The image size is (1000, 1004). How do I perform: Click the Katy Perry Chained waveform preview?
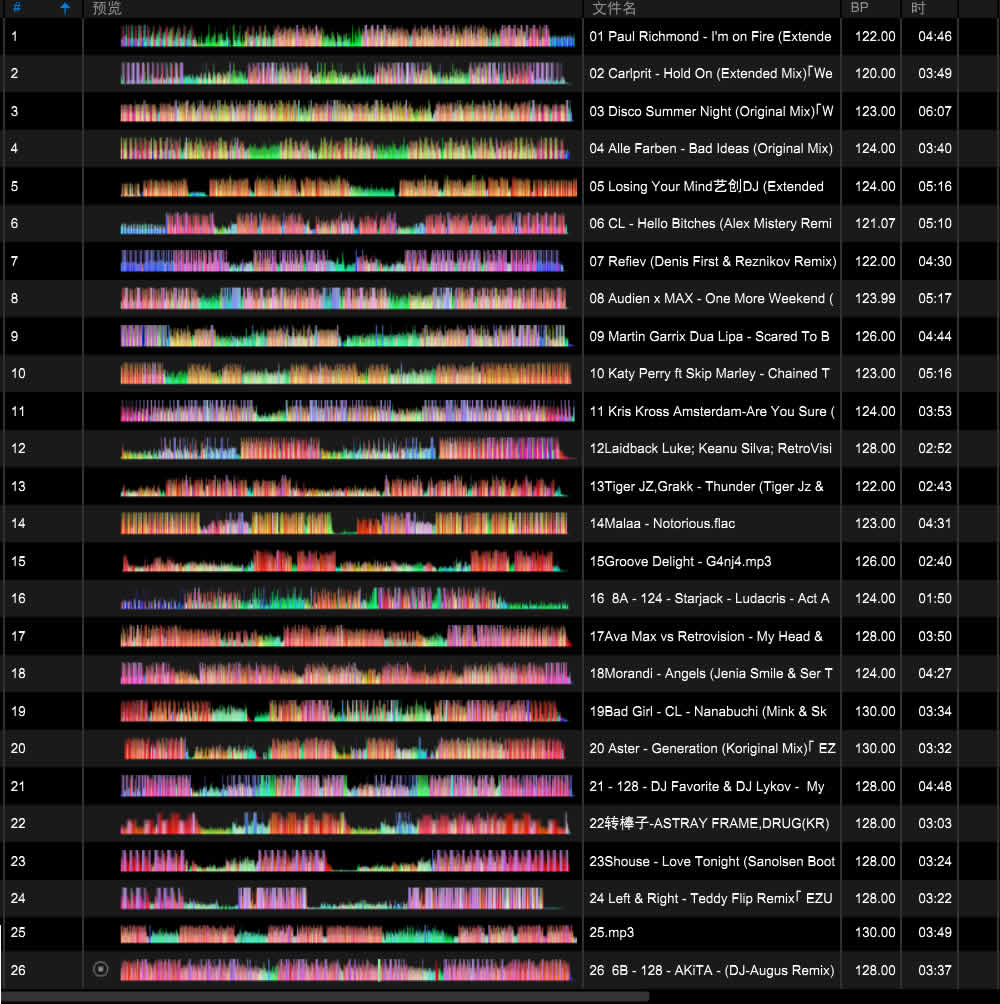coord(346,373)
